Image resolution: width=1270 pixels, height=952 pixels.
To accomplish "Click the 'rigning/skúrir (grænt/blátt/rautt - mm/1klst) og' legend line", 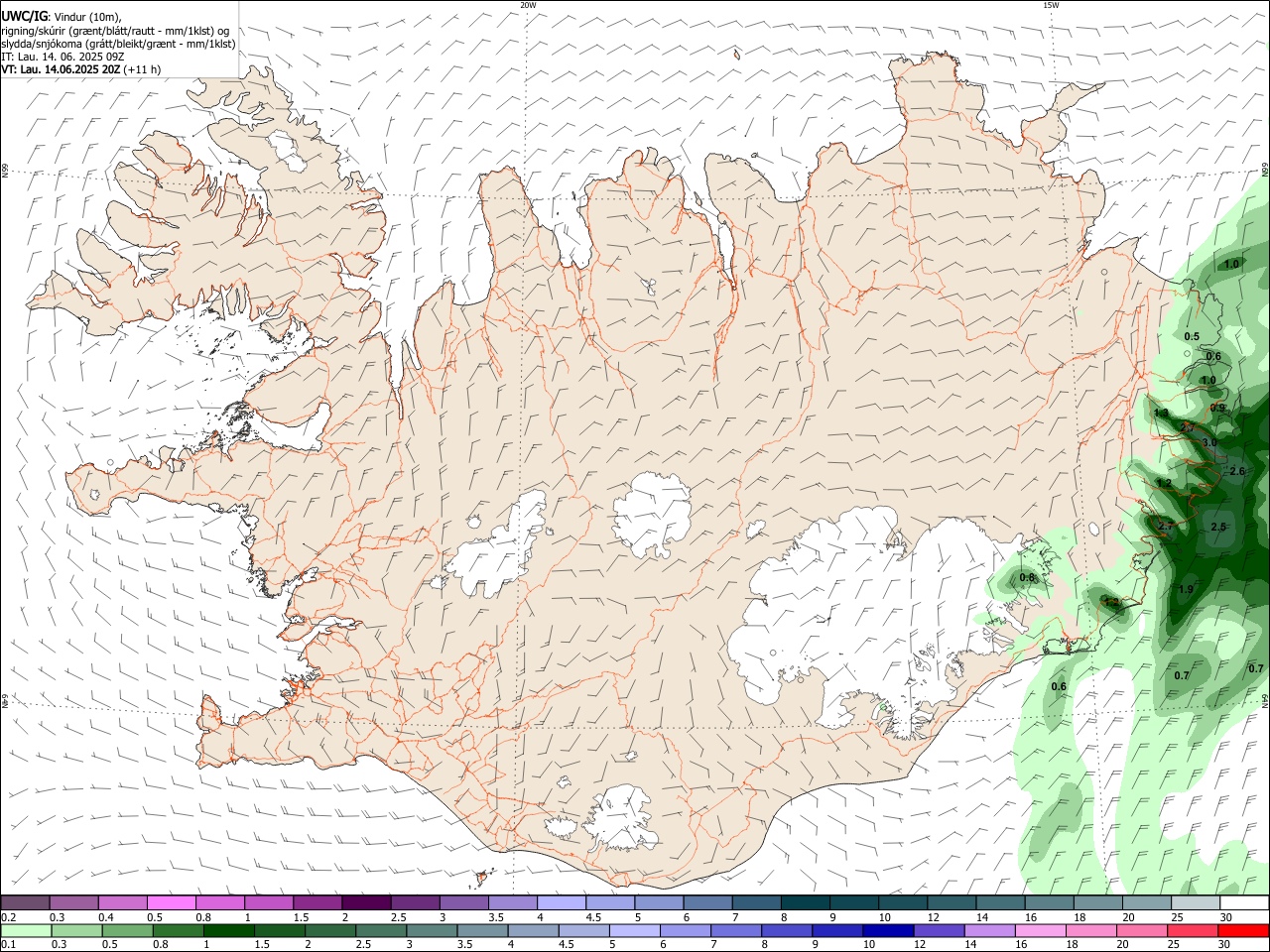I will pyautogui.click(x=115, y=31).
